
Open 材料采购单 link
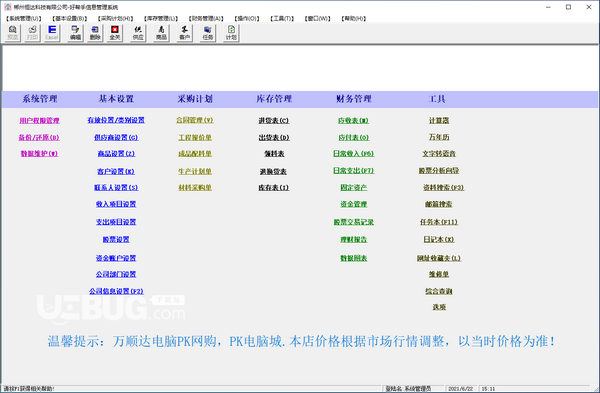(195, 188)
